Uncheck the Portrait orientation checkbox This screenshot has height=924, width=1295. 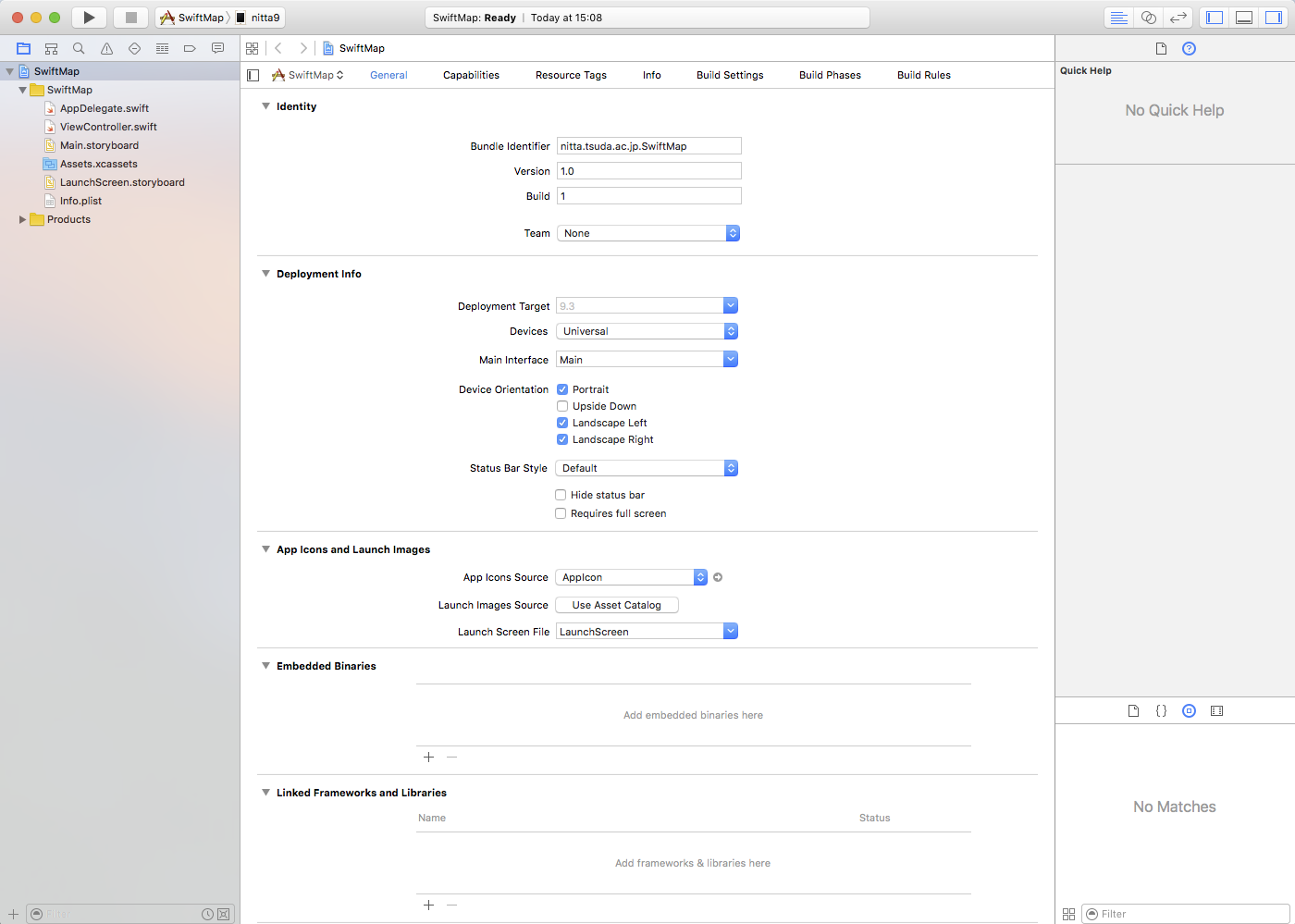click(x=562, y=389)
